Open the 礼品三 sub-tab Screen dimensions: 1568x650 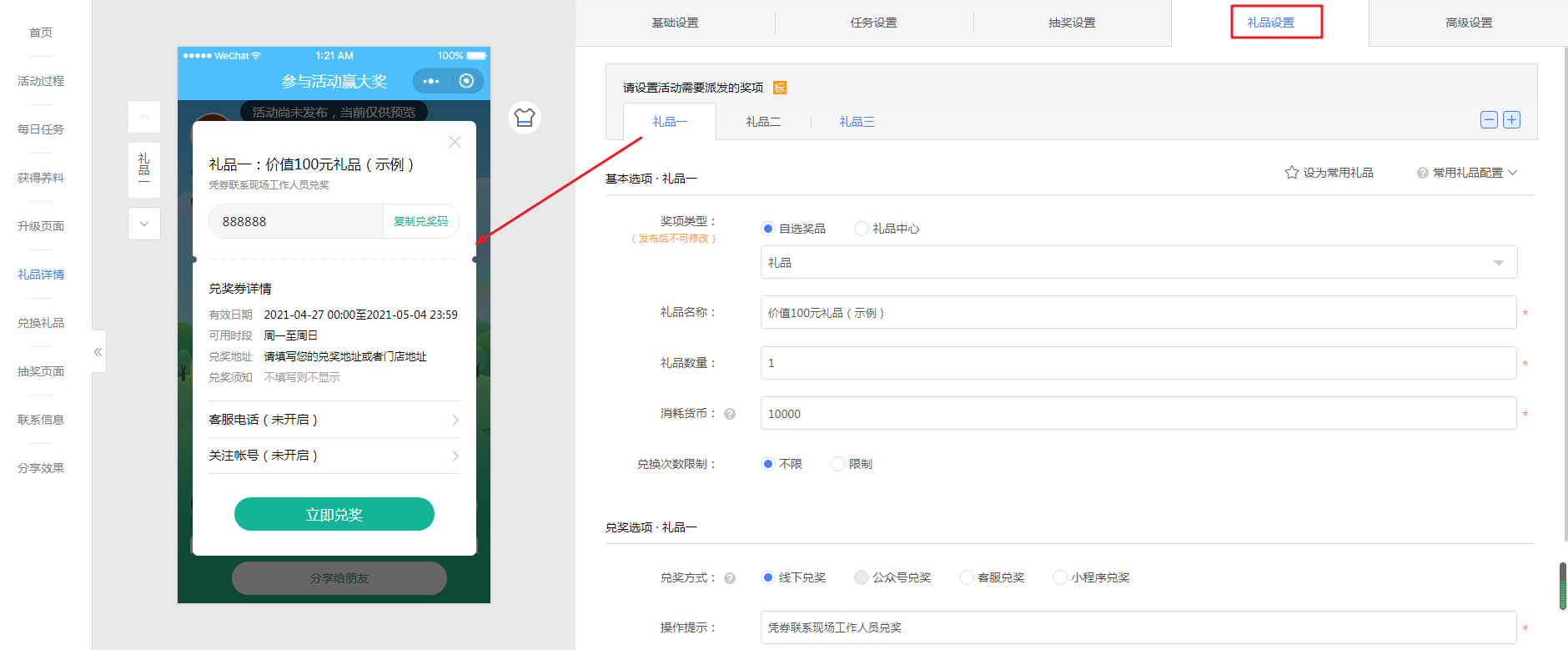857,122
